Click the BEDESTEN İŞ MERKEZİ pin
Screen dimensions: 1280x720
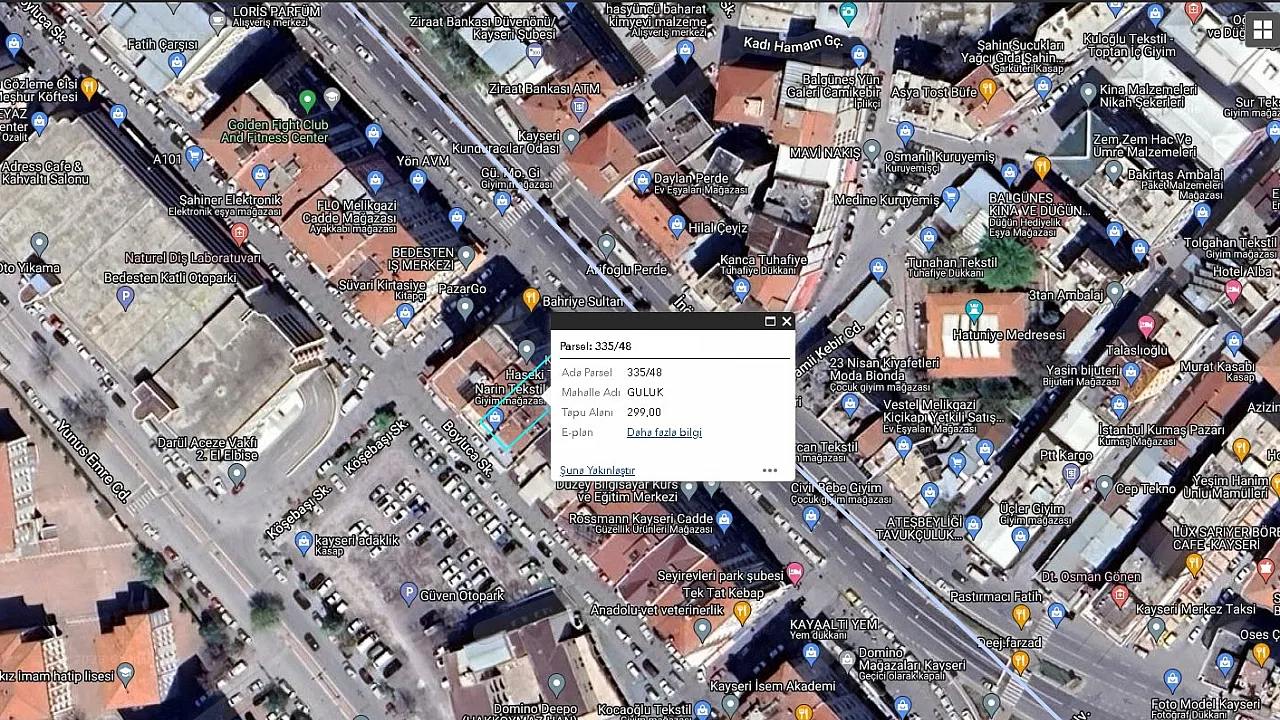(466, 255)
